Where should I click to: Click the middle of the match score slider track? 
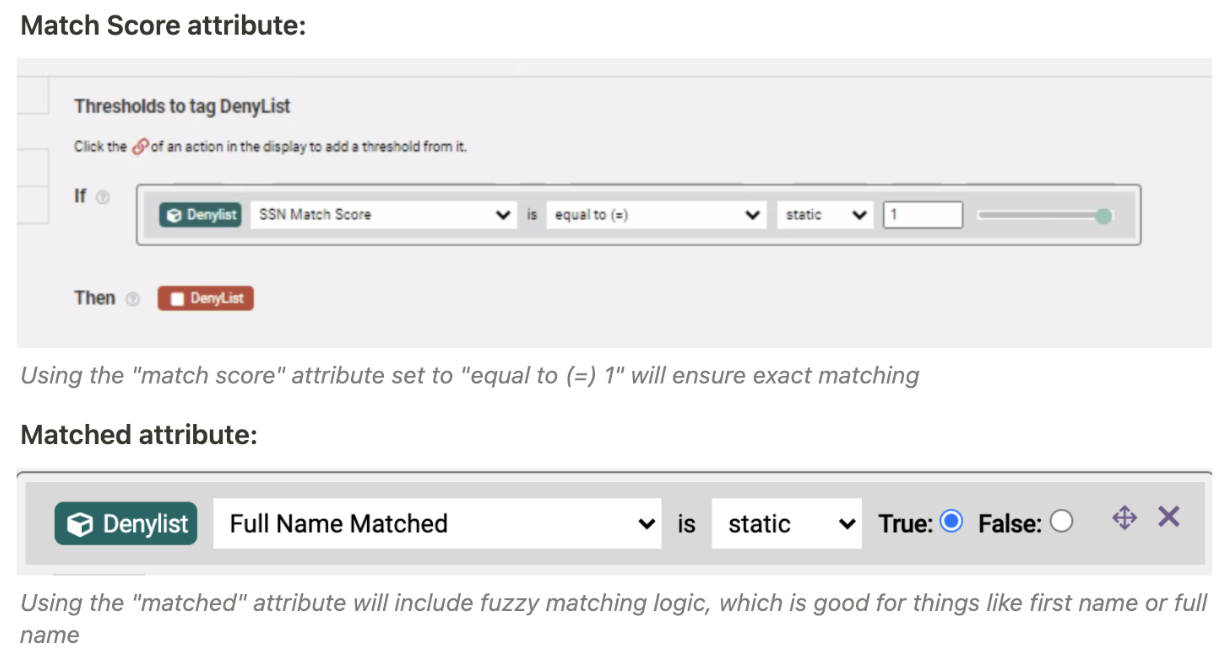coord(1043,216)
